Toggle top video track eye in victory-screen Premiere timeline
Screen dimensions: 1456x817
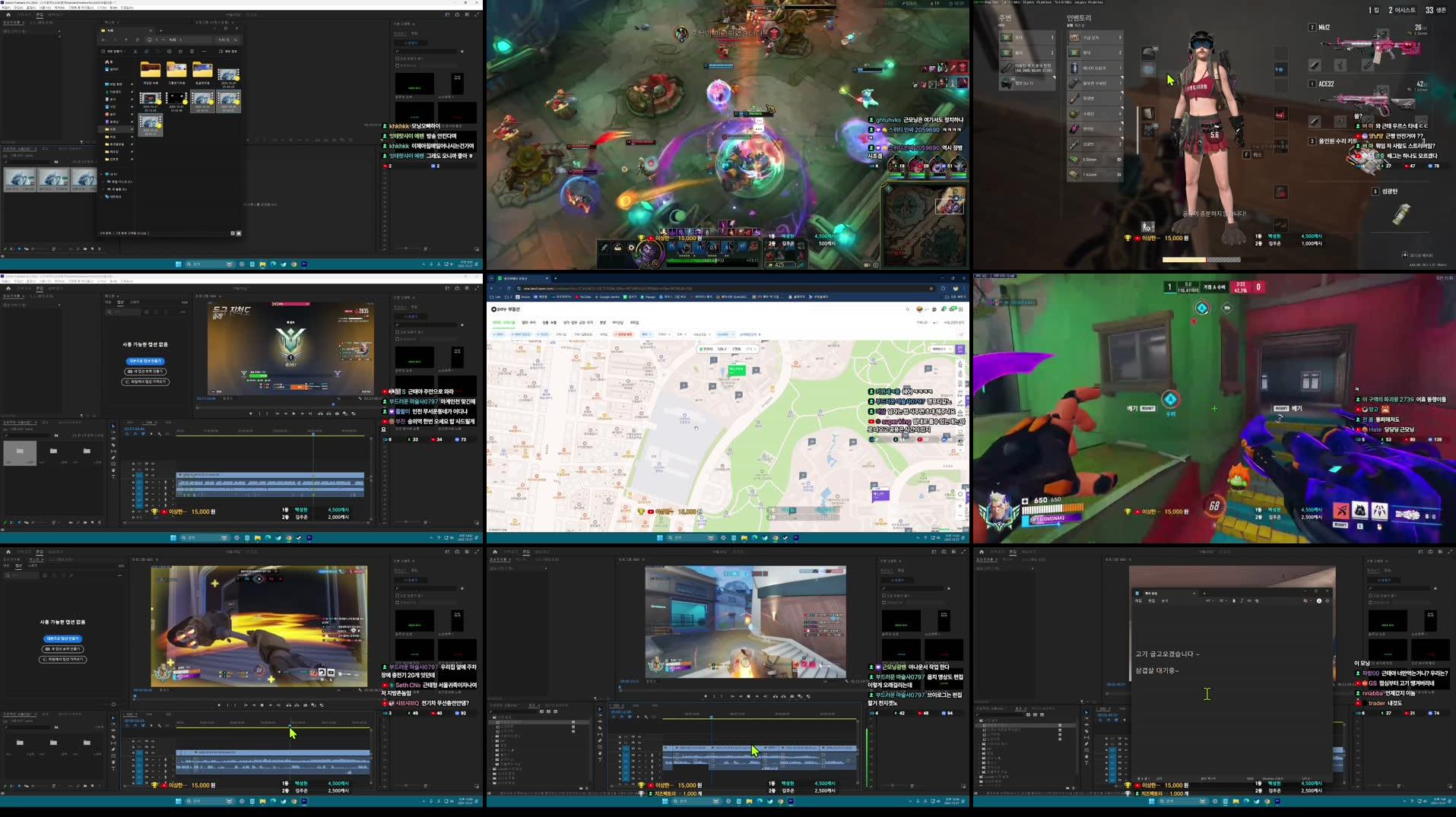[x=152, y=464]
